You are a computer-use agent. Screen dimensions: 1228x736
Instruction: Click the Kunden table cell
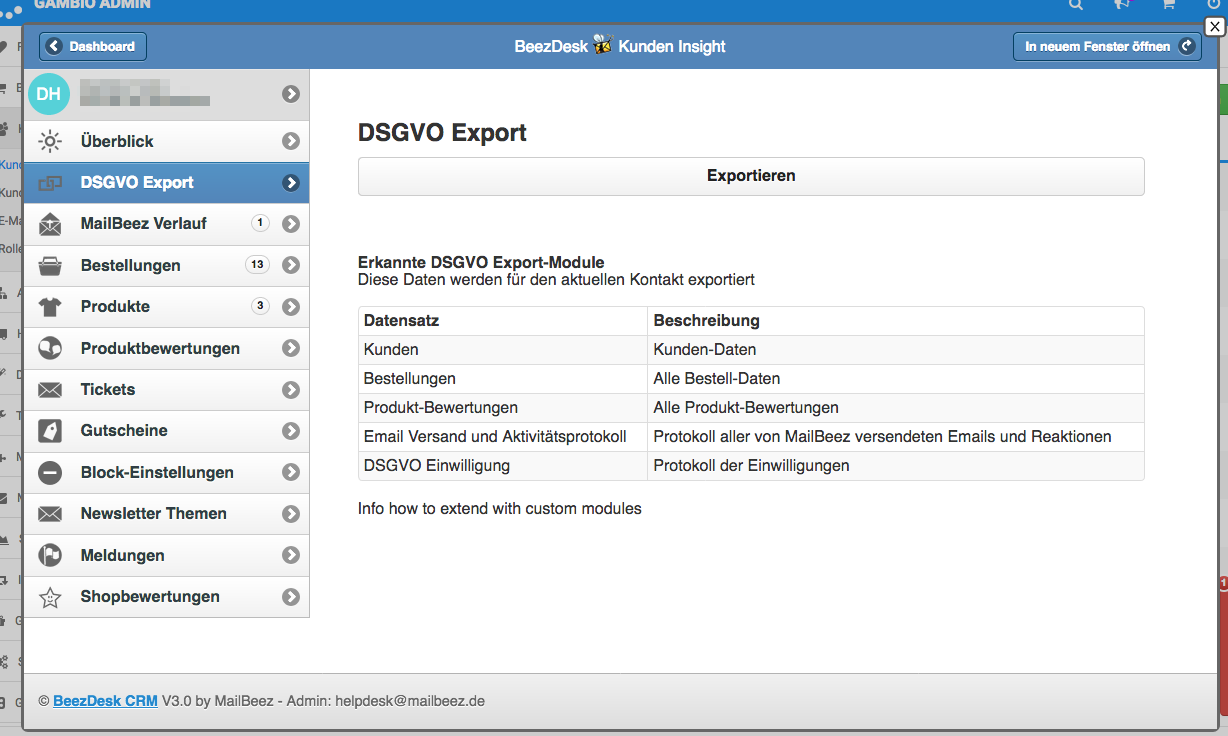pos(503,350)
